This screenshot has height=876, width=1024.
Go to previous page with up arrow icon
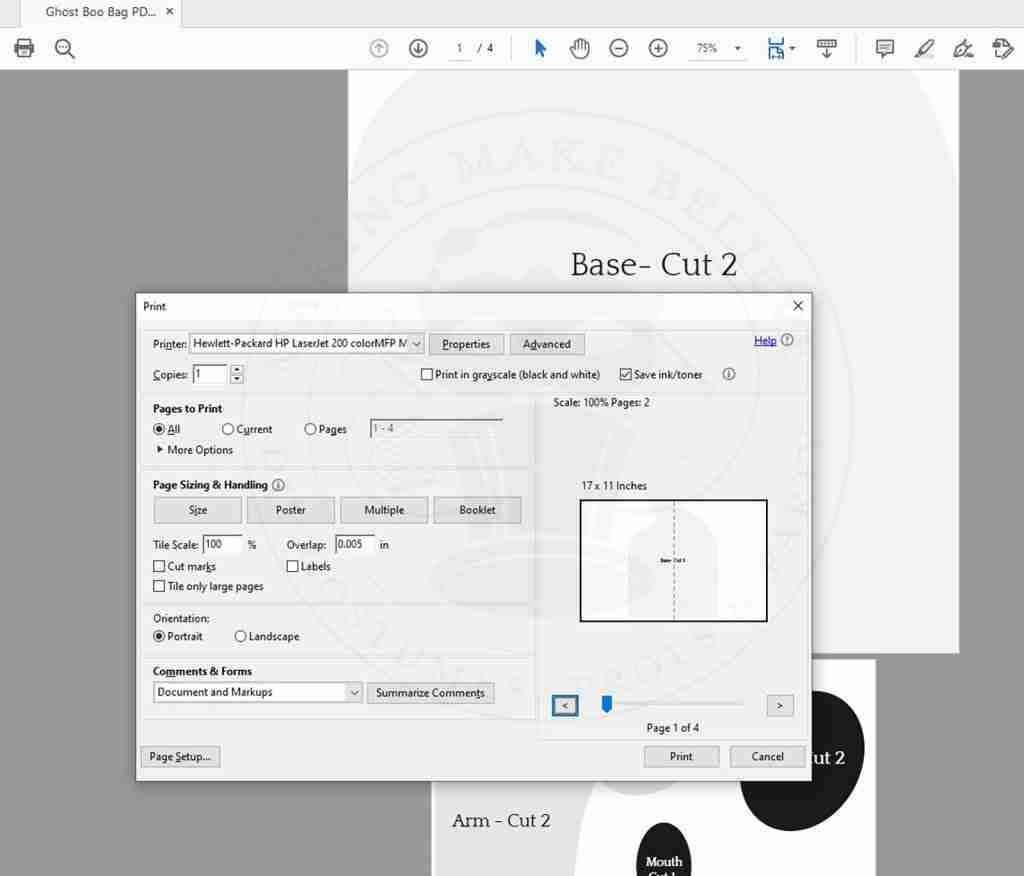click(379, 48)
